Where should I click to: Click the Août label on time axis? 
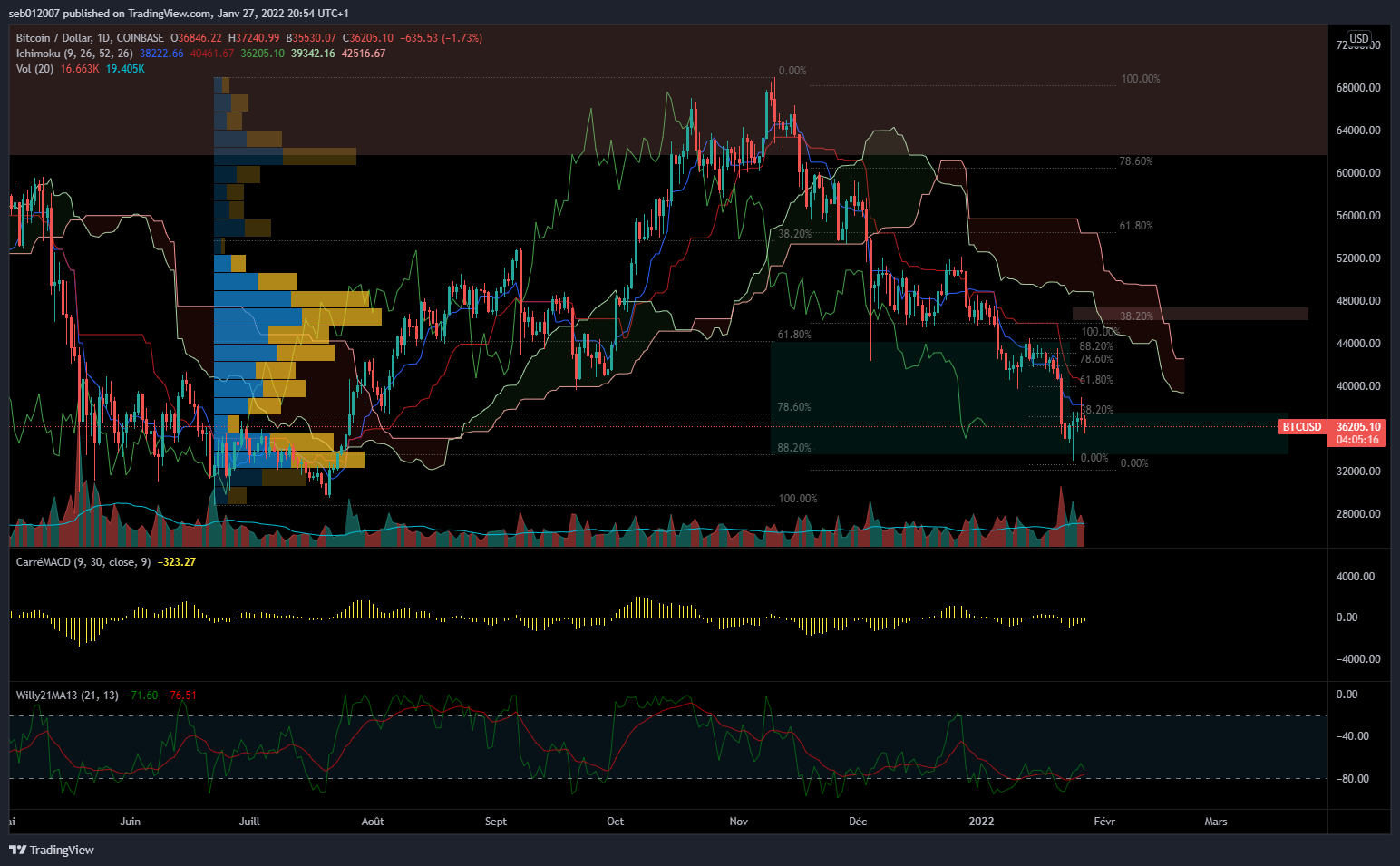373,822
